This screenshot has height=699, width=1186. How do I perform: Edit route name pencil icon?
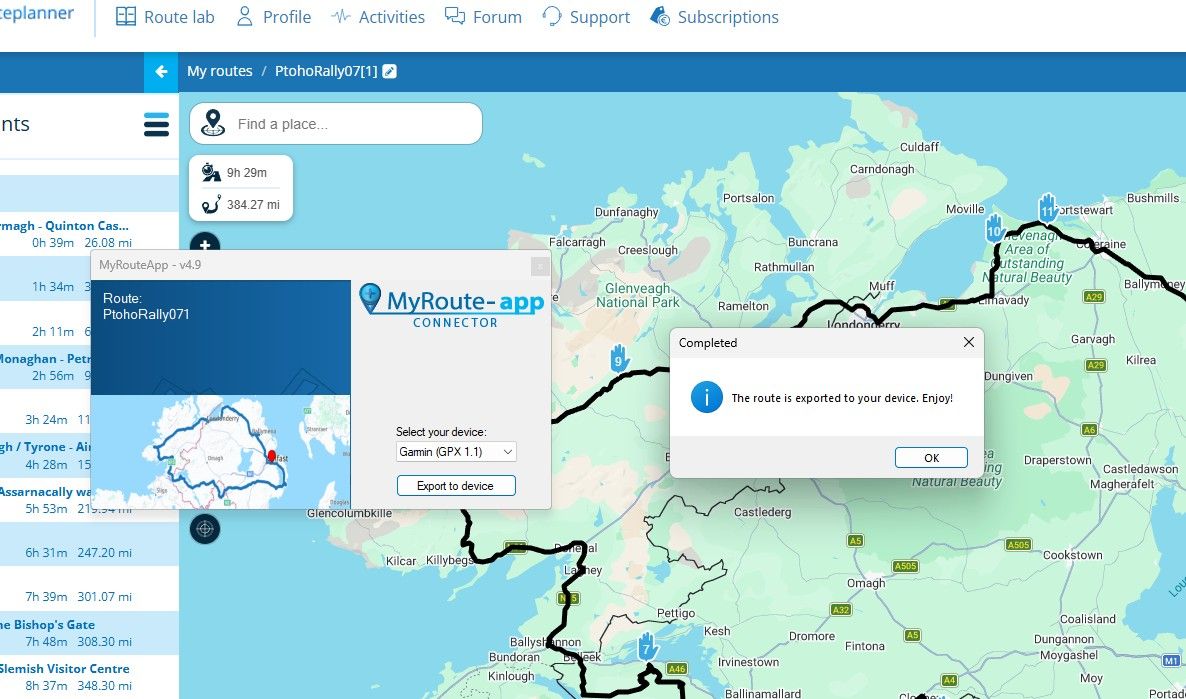pyautogui.click(x=390, y=71)
